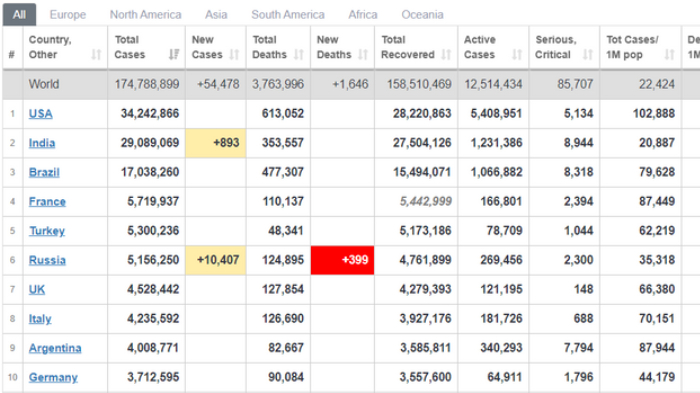Select the All tab
This screenshot has width=700, height=393.
(x=19, y=15)
